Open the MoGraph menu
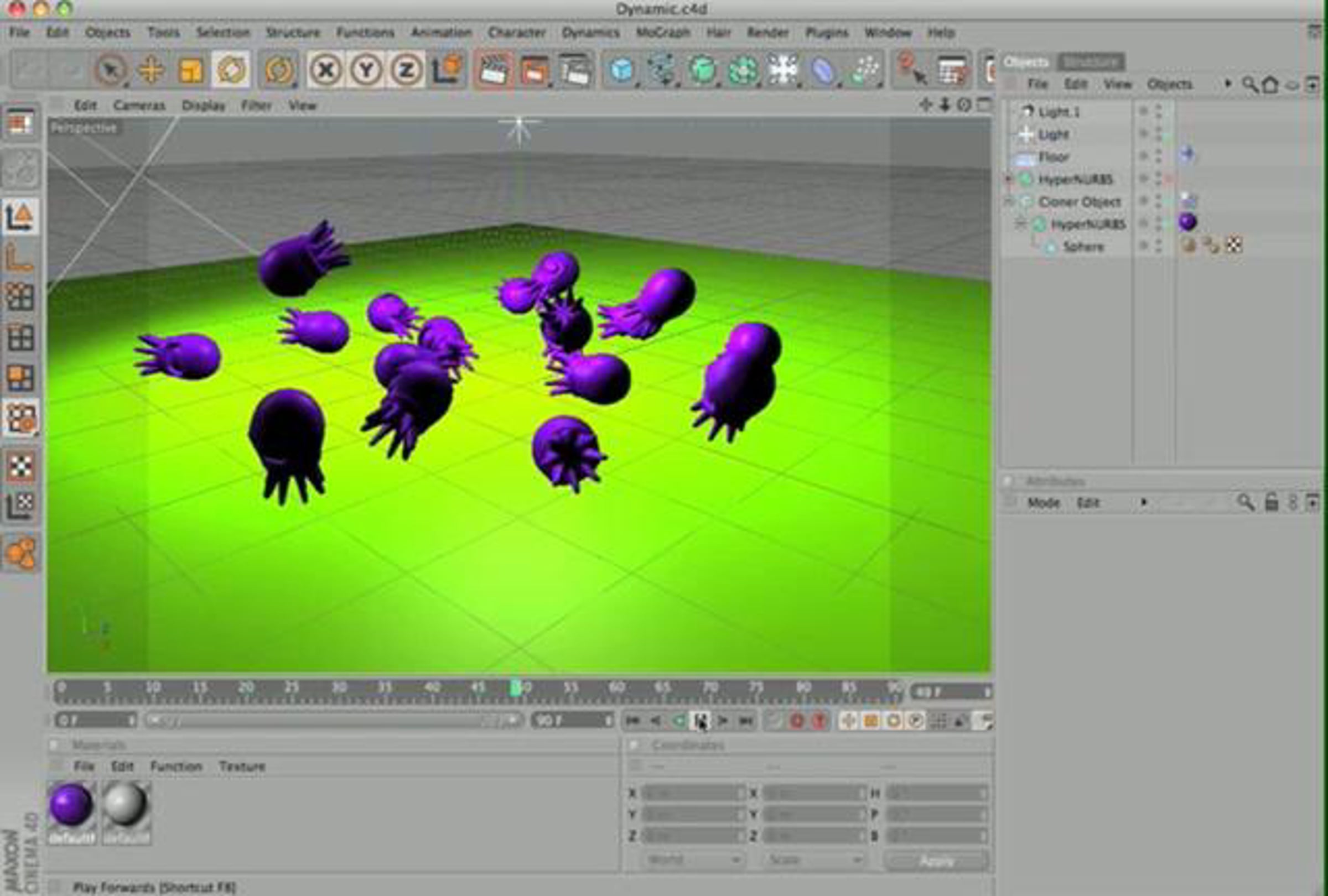 point(663,33)
